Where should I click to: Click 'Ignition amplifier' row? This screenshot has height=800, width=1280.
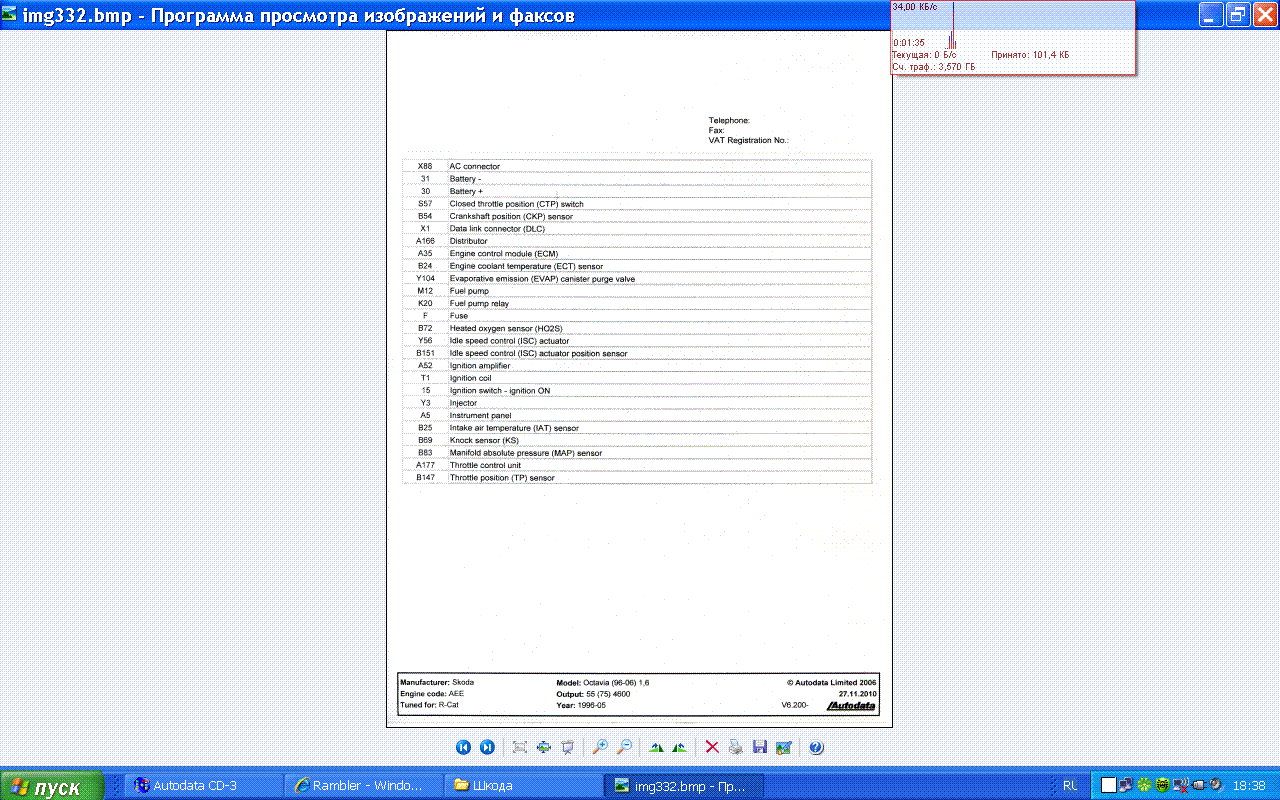[637, 366]
